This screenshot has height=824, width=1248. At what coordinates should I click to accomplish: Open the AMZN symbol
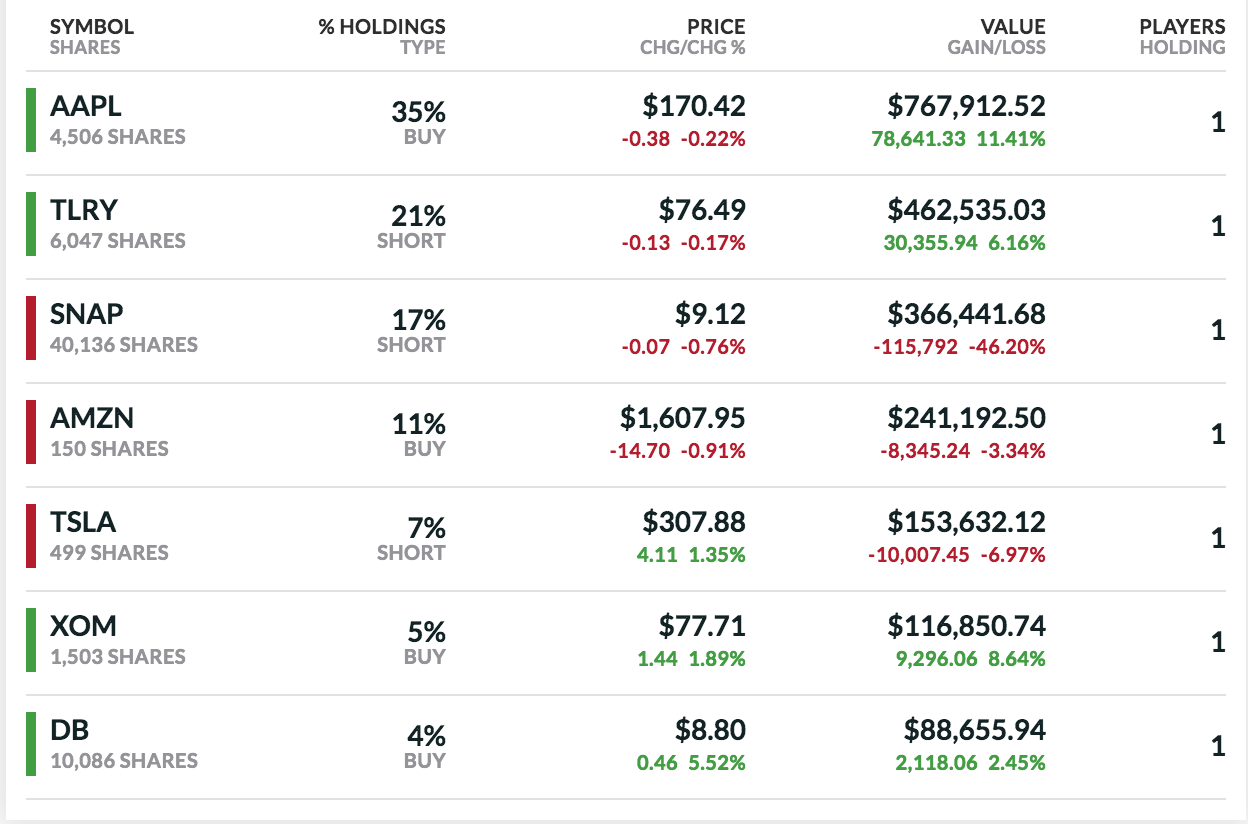[x=92, y=418]
